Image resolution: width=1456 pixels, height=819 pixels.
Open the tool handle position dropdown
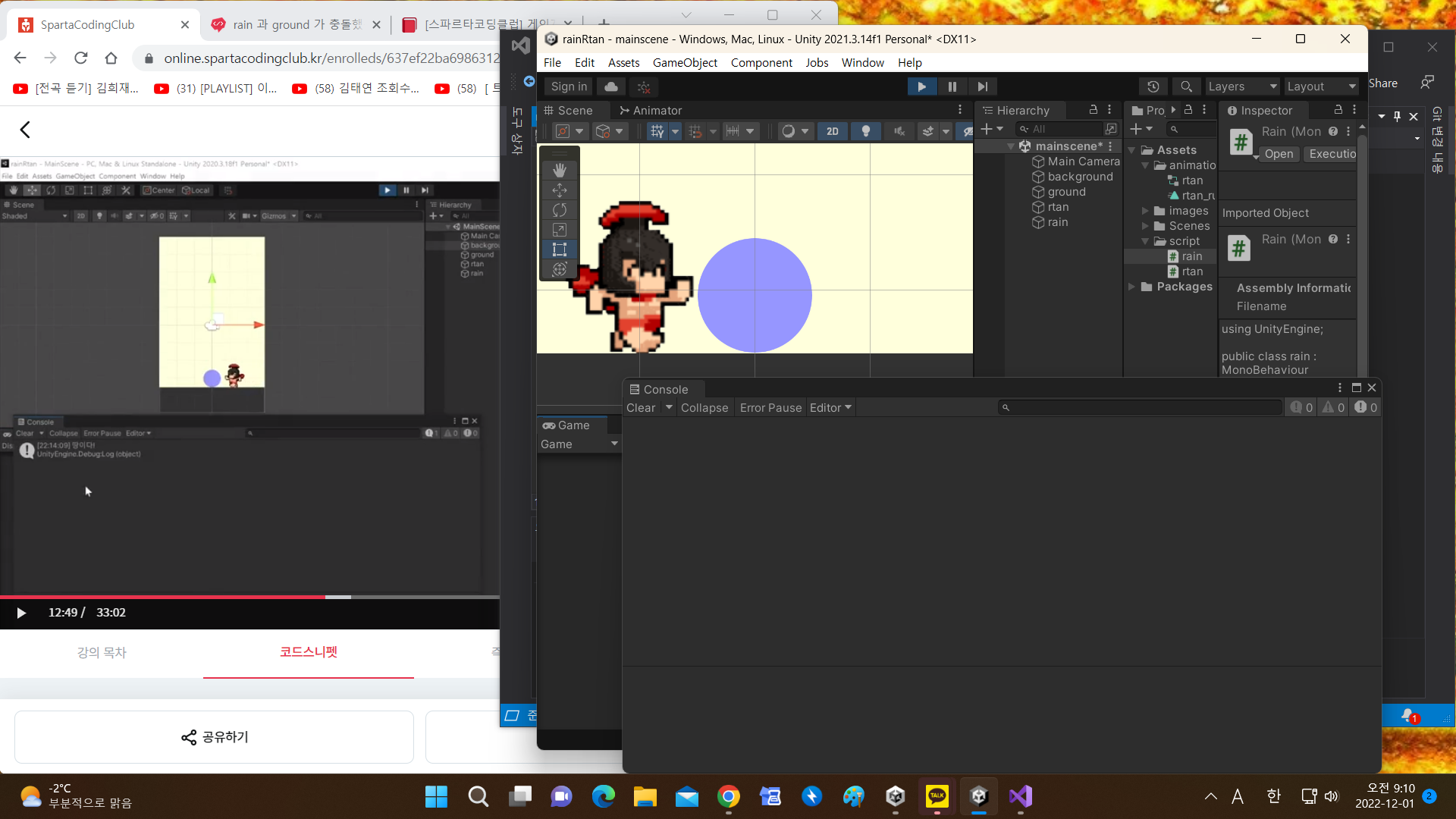point(570,131)
